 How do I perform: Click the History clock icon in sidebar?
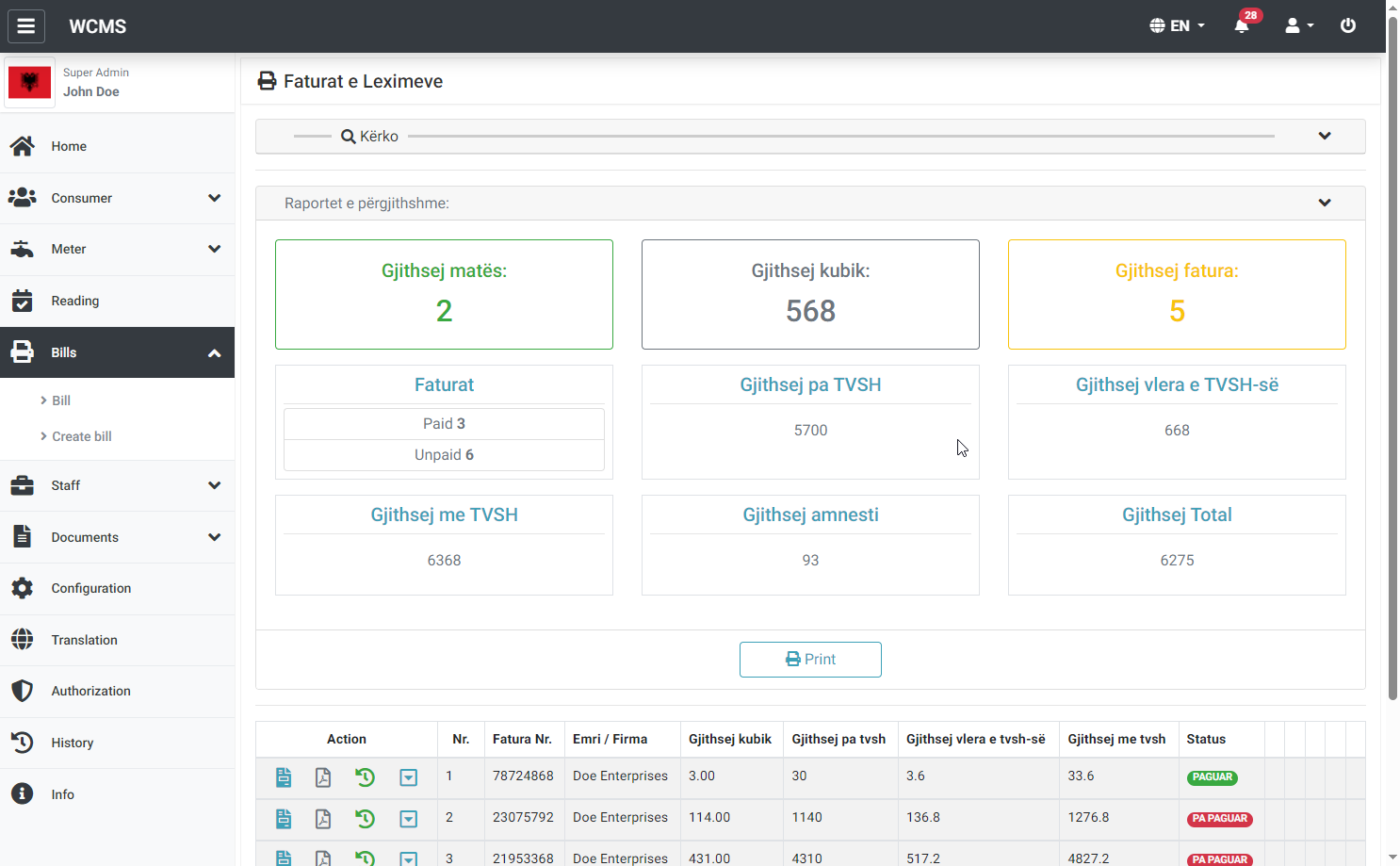(22, 743)
